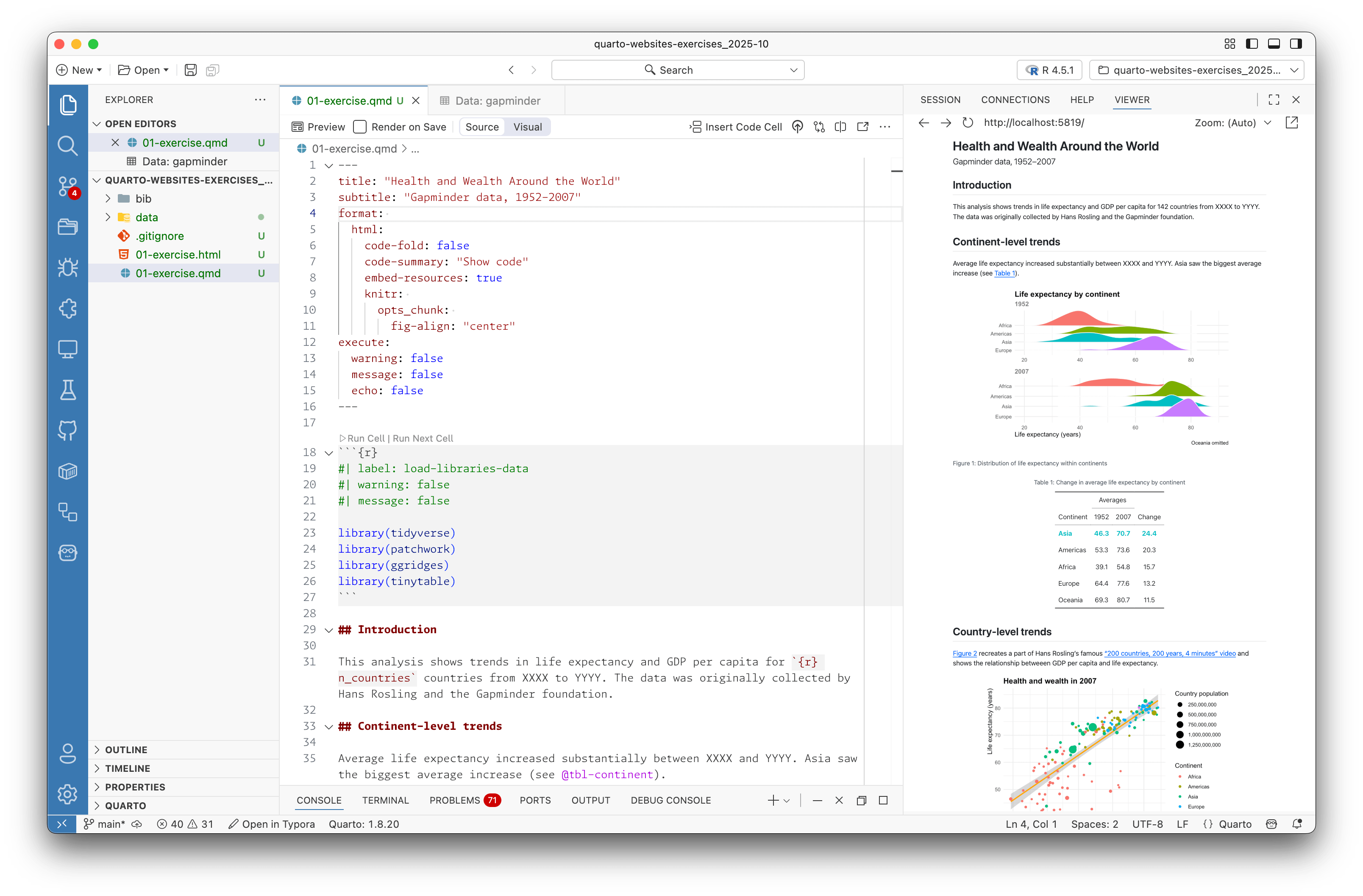Expand the OUTLINE section
1363x896 pixels.
coord(126,749)
